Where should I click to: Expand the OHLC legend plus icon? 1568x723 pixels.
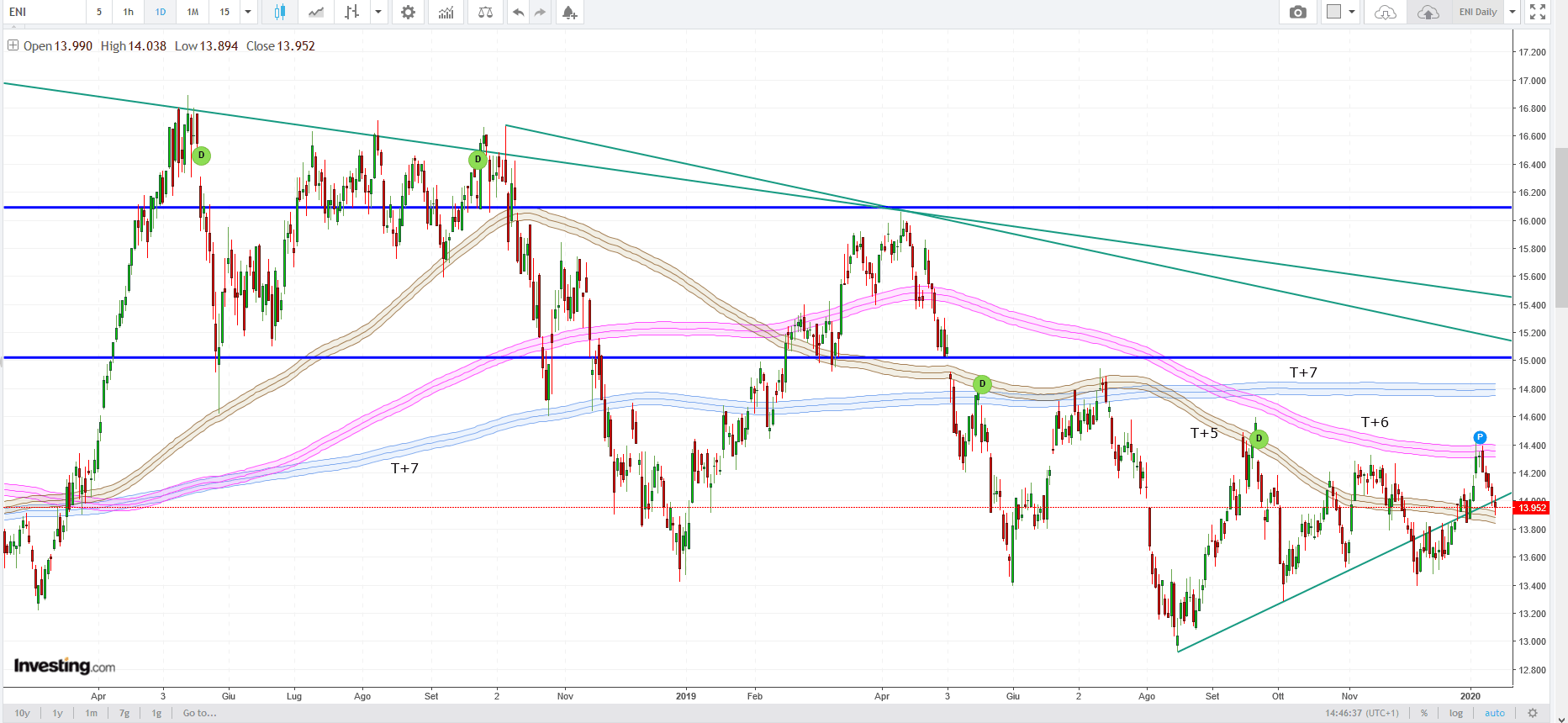click(x=13, y=45)
